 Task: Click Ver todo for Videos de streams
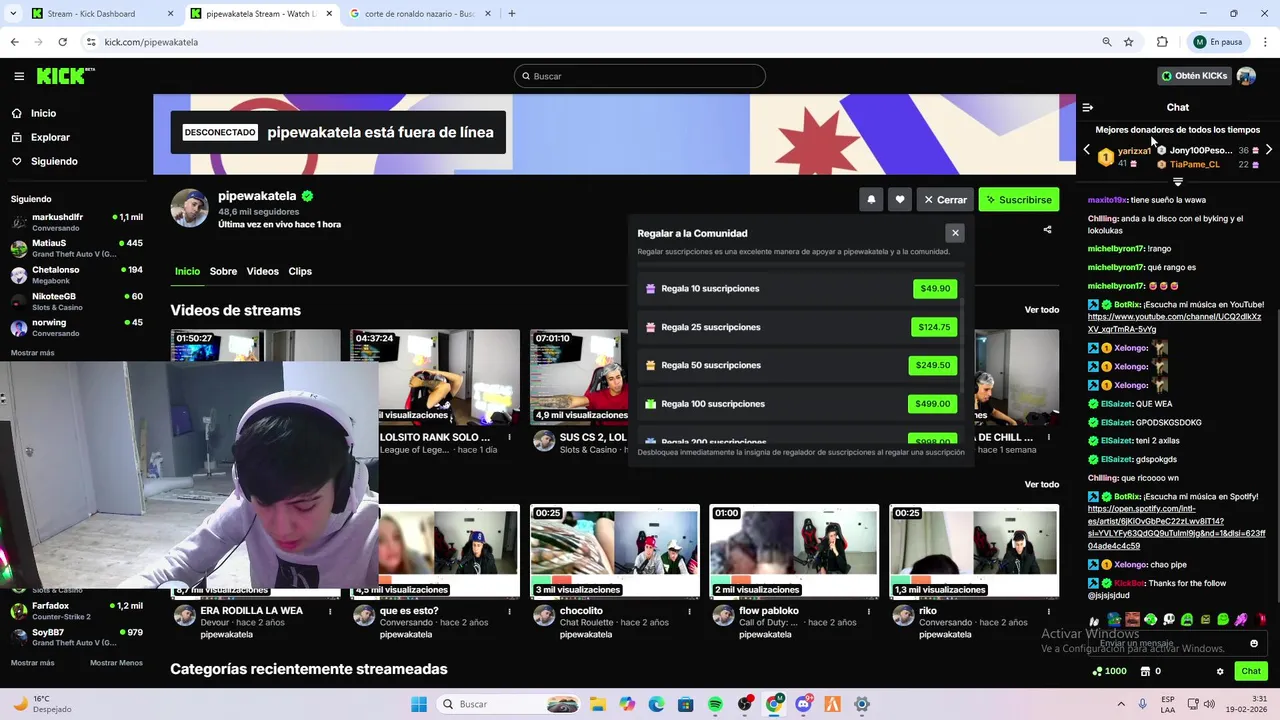pos(1042,310)
